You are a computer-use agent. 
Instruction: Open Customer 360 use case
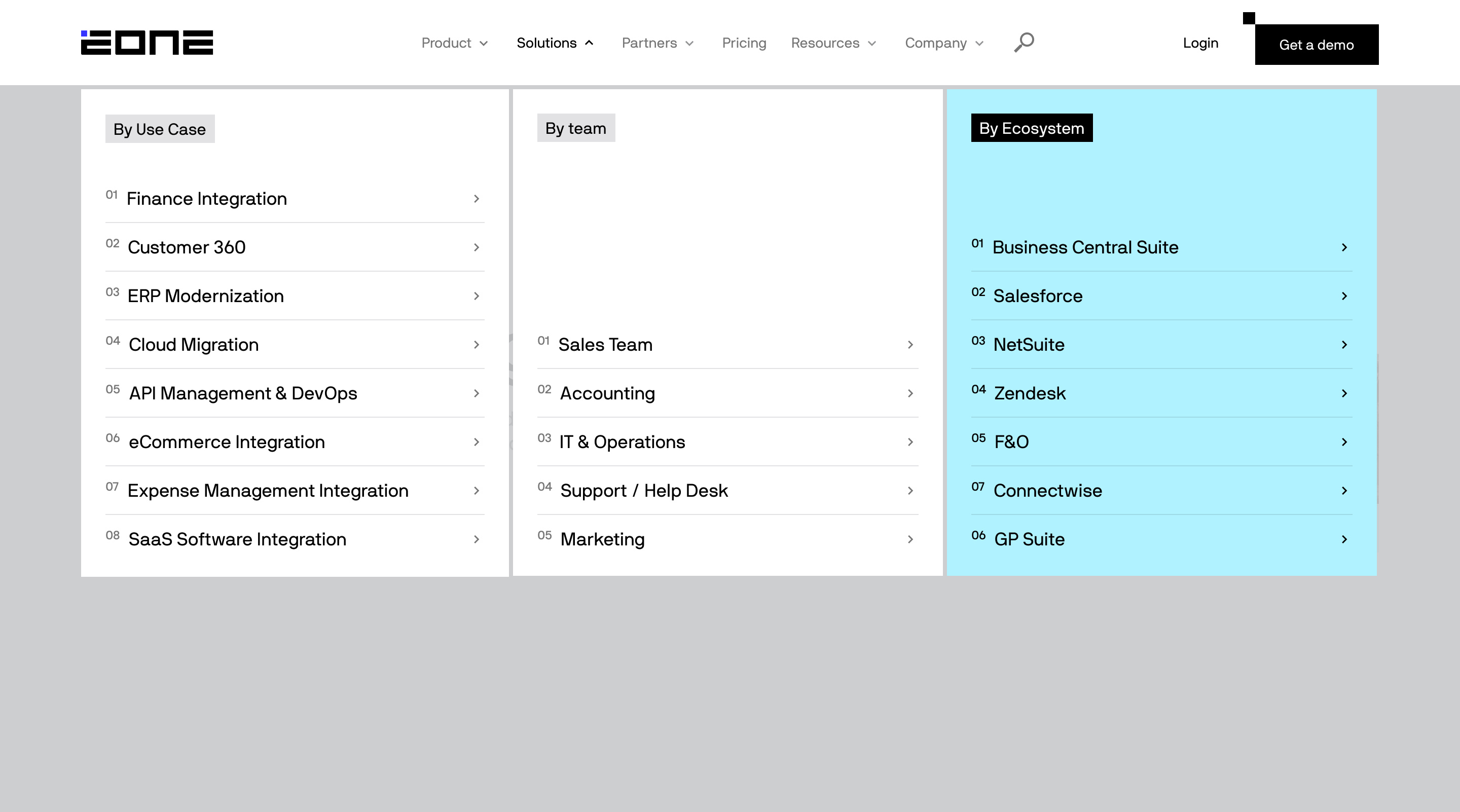point(295,248)
